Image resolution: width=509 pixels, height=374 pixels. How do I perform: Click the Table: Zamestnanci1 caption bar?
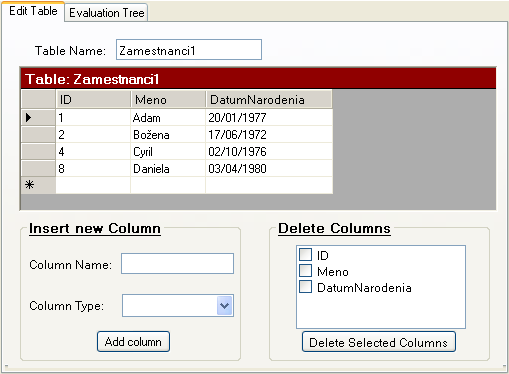pyautogui.click(x=258, y=79)
